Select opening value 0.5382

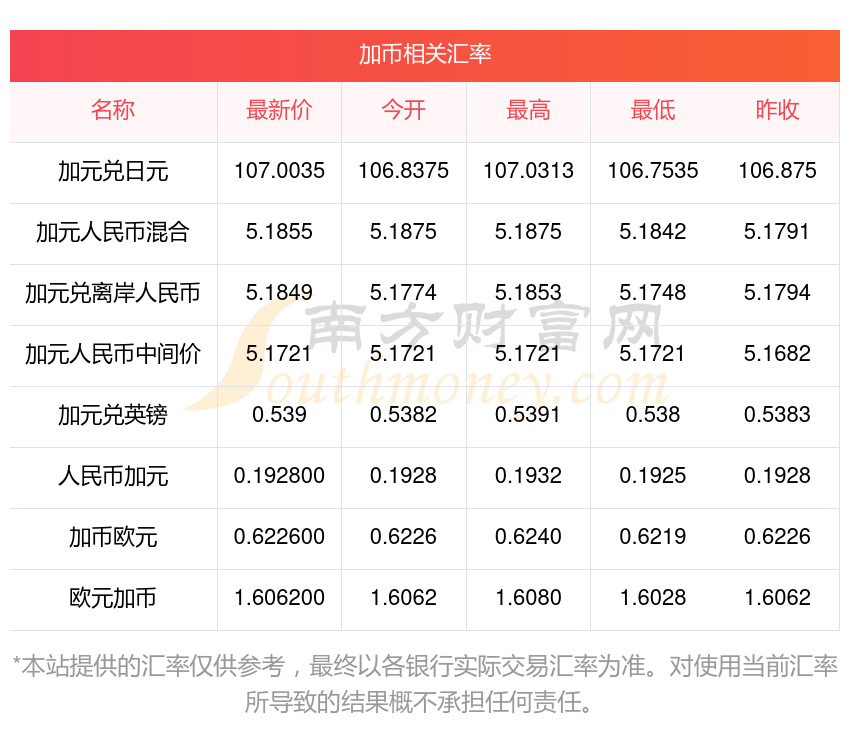point(404,415)
